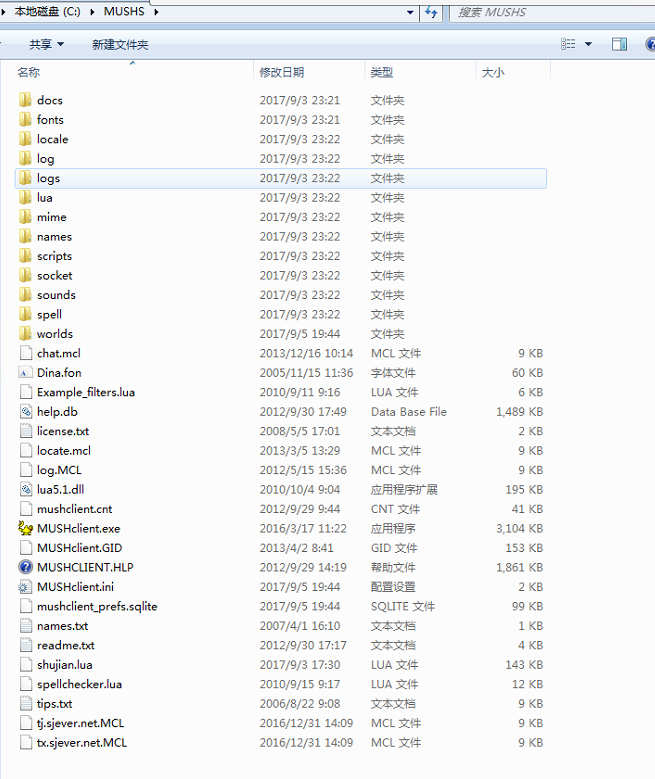
Task: Select the names folder name
Action: coord(54,236)
